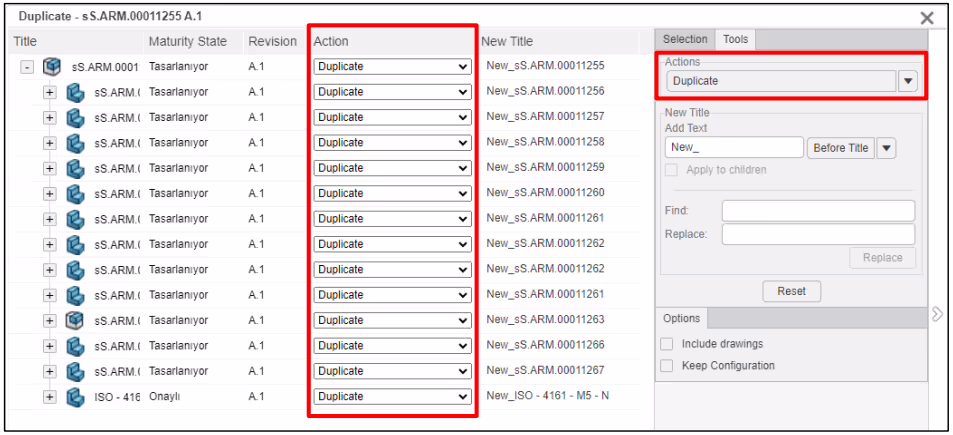
Task: Click the part icon in the New_sS.ARM.00011256 row
Action: [75, 92]
